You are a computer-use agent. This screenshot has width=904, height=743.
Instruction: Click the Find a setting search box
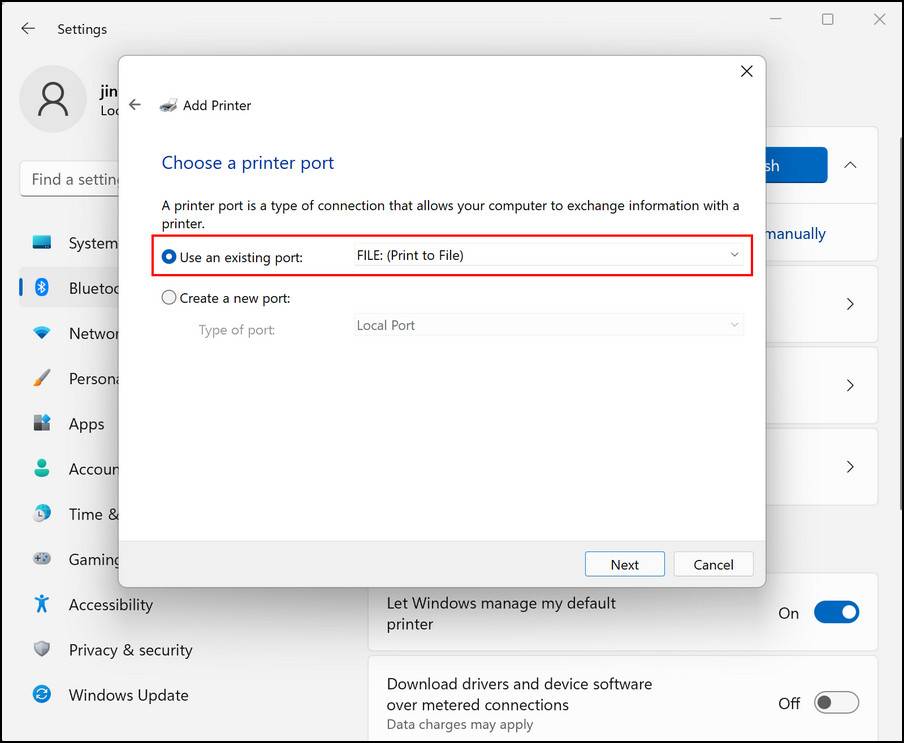pos(75,179)
